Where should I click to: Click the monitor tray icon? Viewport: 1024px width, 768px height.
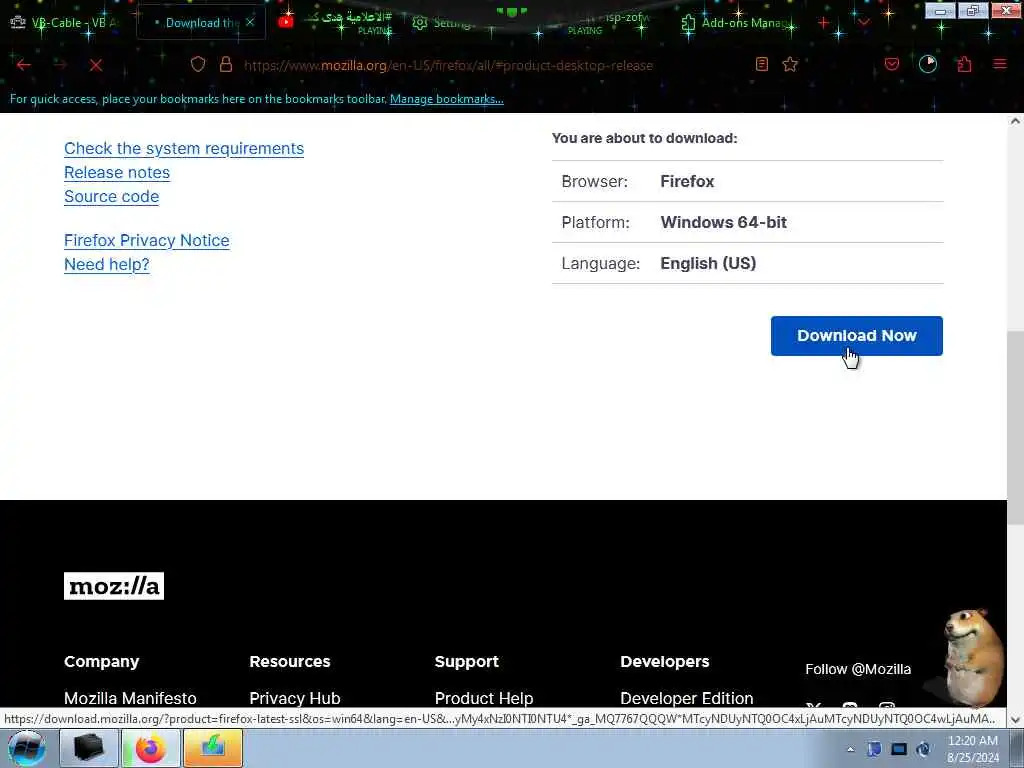[899, 749]
